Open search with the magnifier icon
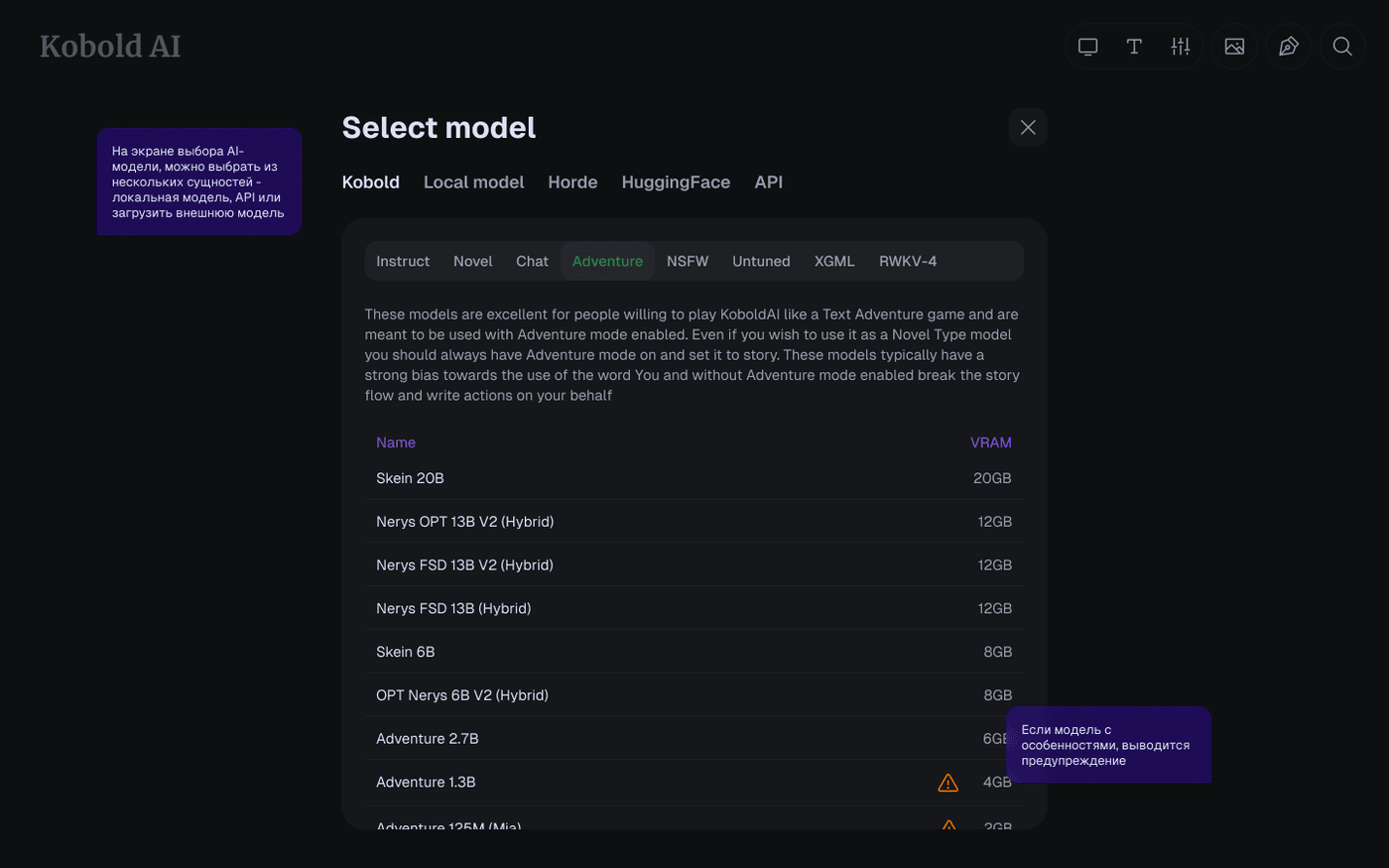The width and height of the screenshot is (1389, 868). pyautogui.click(x=1341, y=47)
